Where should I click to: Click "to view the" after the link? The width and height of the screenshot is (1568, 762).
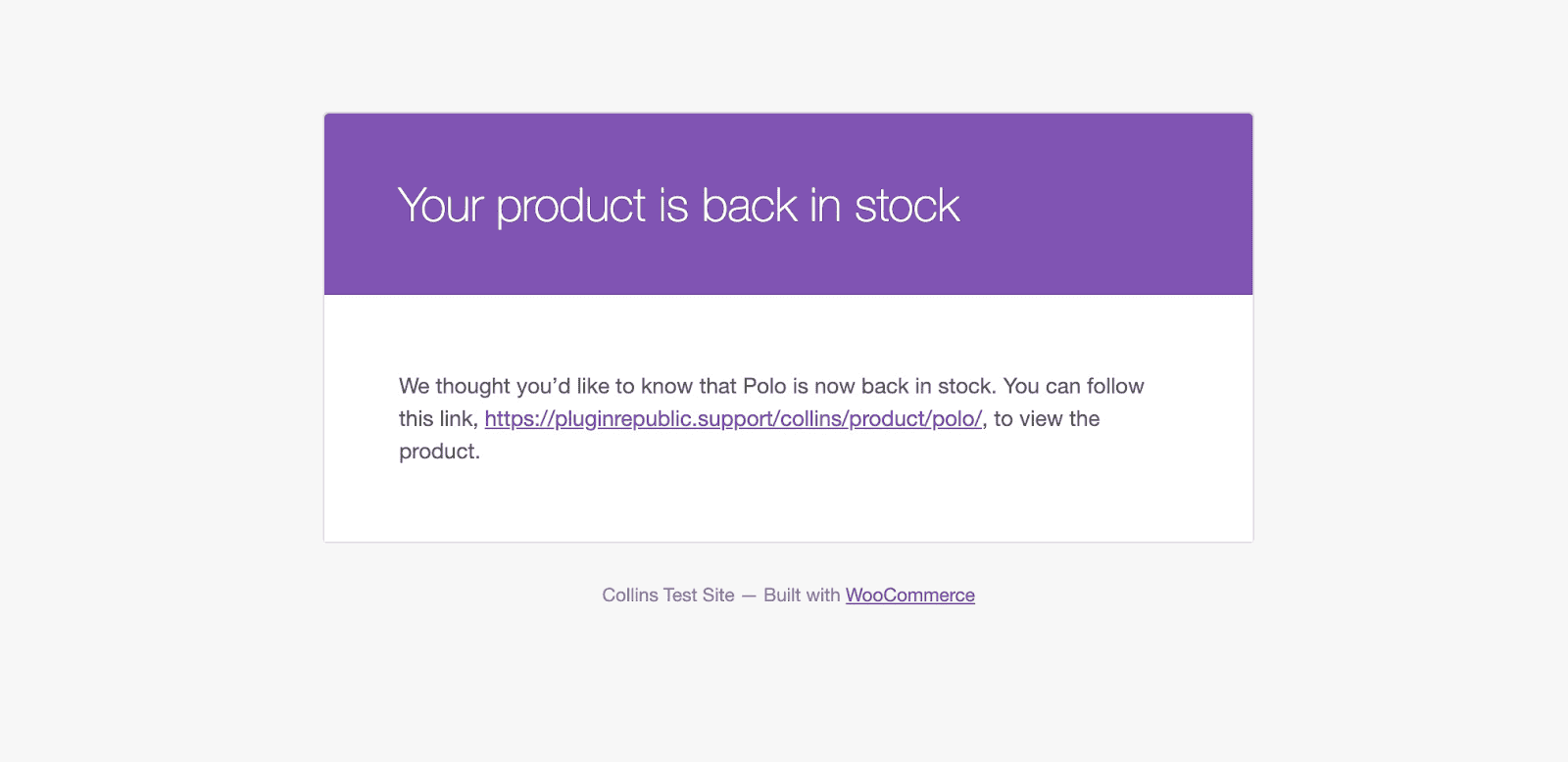pyautogui.click(x=1047, y=419)
